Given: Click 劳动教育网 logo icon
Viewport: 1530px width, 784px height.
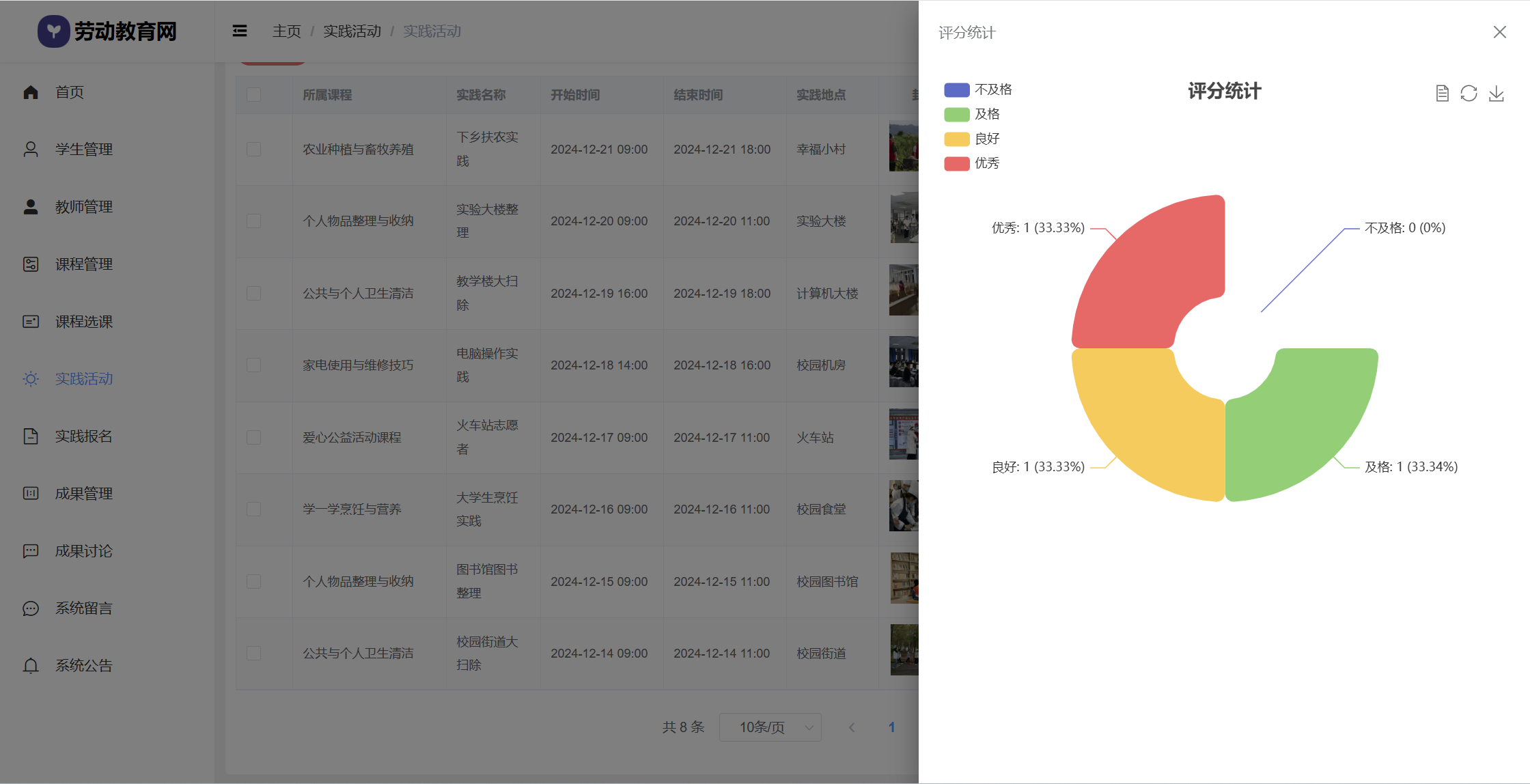Looking at the screenshot, I should [x=53, y=31].
